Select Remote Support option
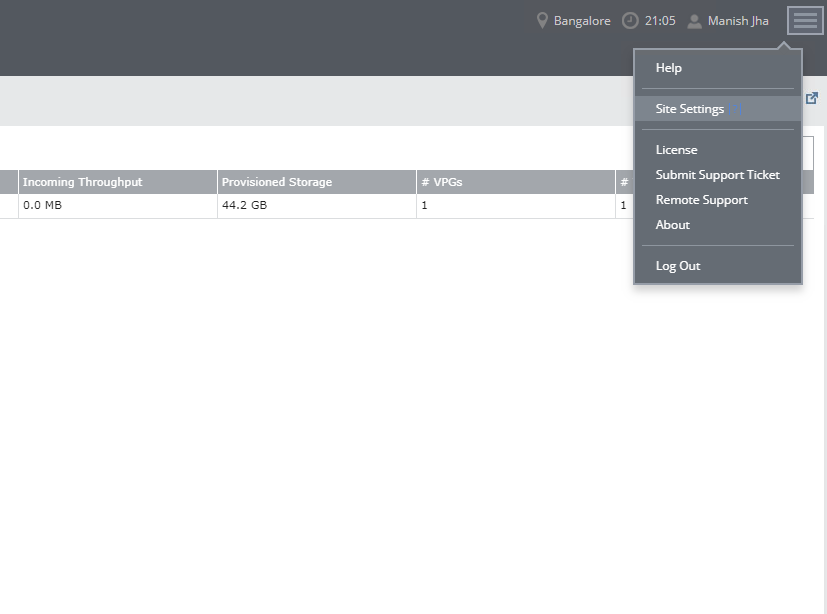This screenshot has width=827, height=614. pyautogui.click(x=701, y=200)
